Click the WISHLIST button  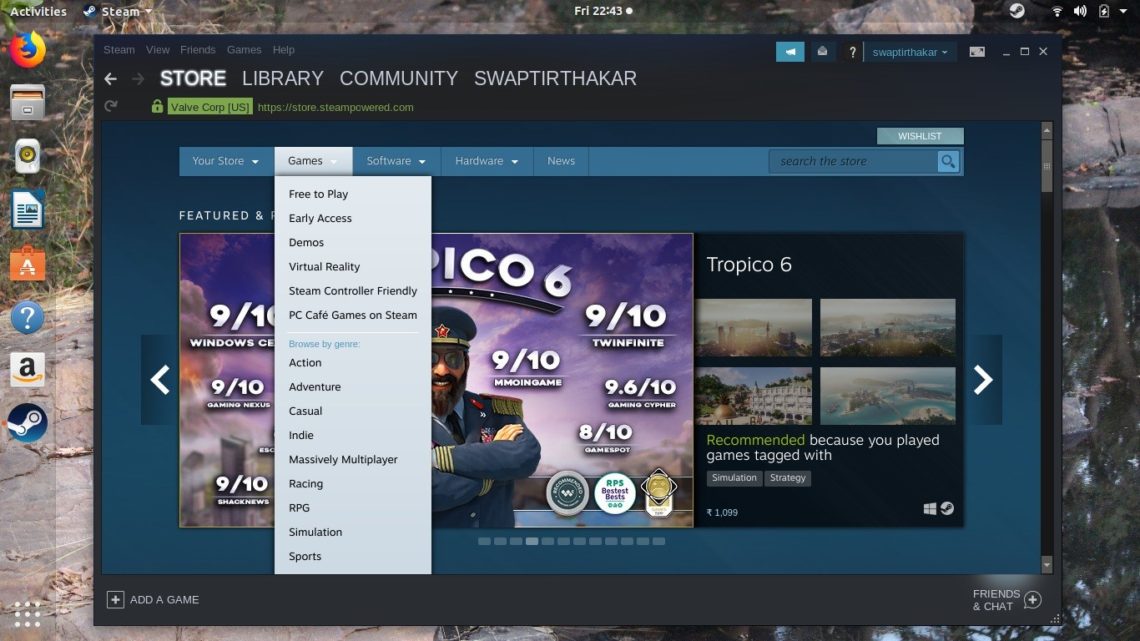pyautogui.click(x=919, y=136)
